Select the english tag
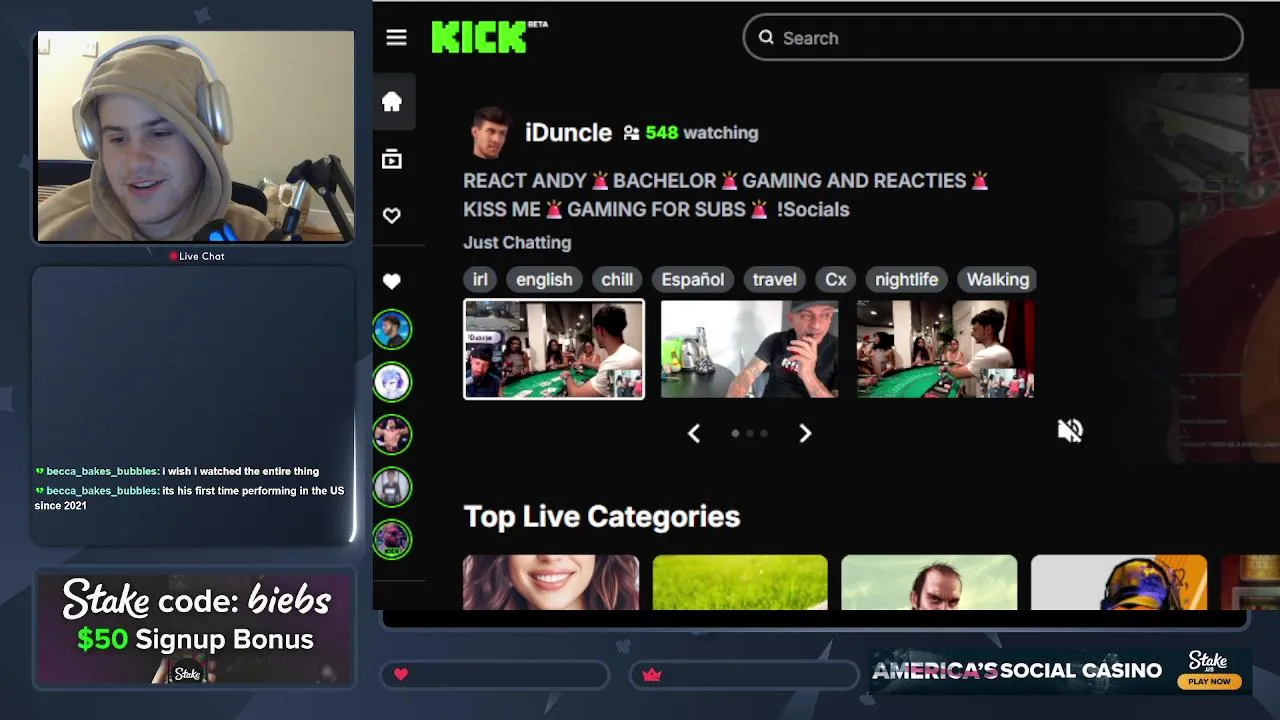The height and width of the screenshot is (720, 1280). pyautogui.click(x=544, y=279)
